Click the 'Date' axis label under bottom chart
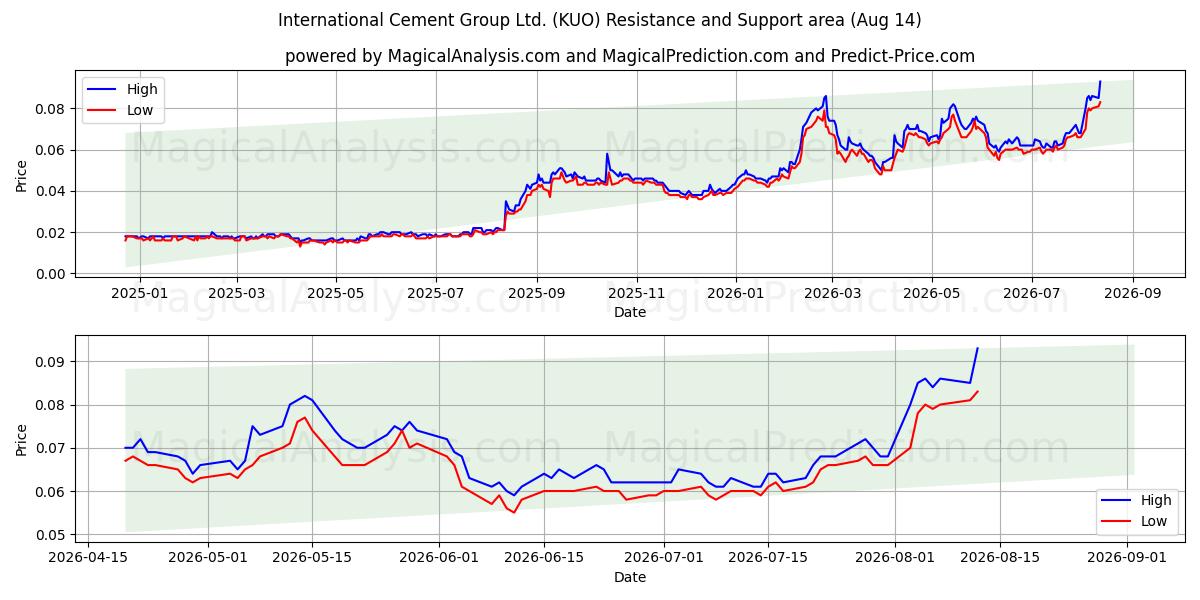This screenshot has width=1200, height=600. [x=630, y=577]
